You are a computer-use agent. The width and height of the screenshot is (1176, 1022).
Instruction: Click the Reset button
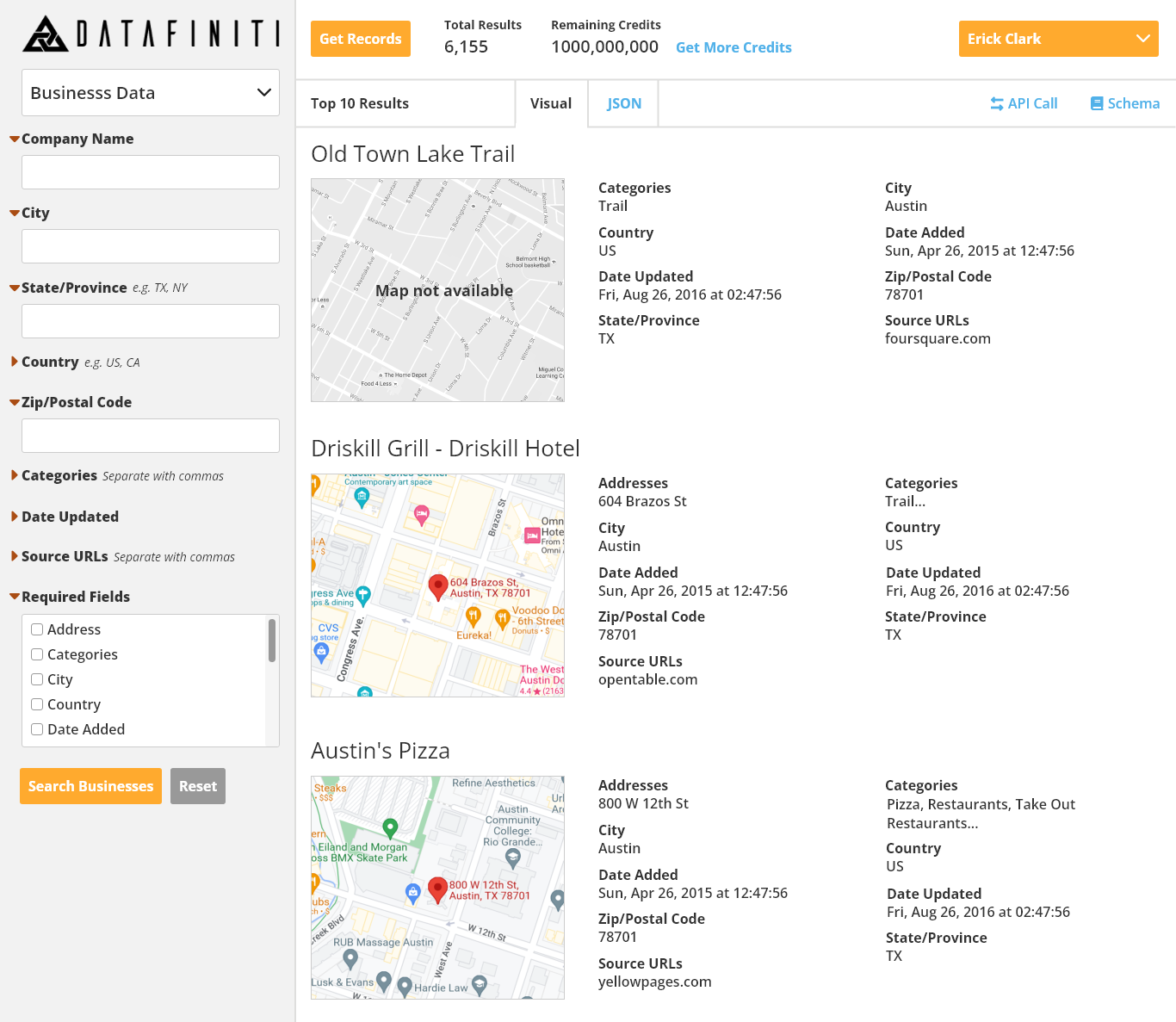click(198, 786)
